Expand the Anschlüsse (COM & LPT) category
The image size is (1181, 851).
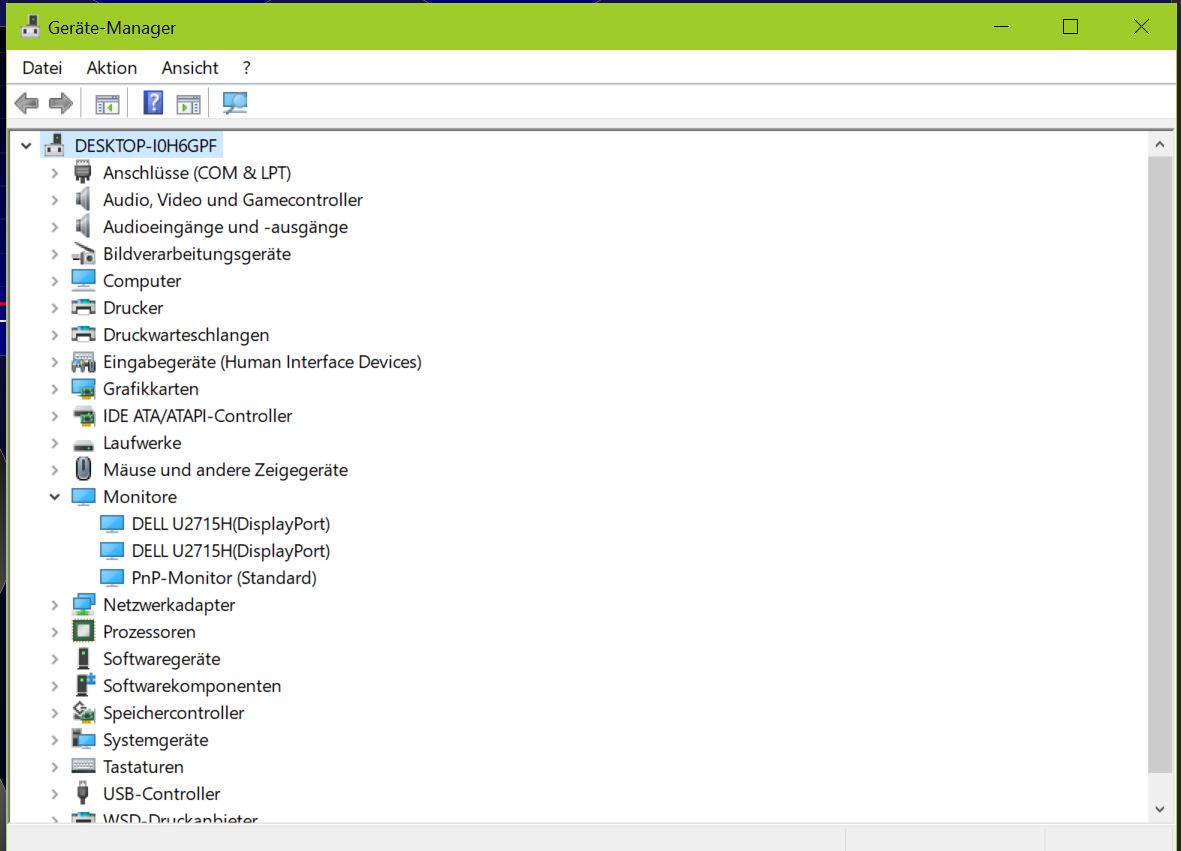tap(54, 172)
